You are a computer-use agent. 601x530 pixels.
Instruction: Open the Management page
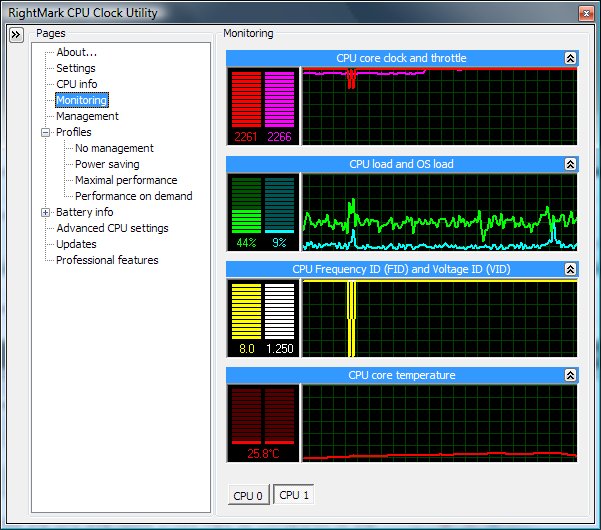click(87, 116)
